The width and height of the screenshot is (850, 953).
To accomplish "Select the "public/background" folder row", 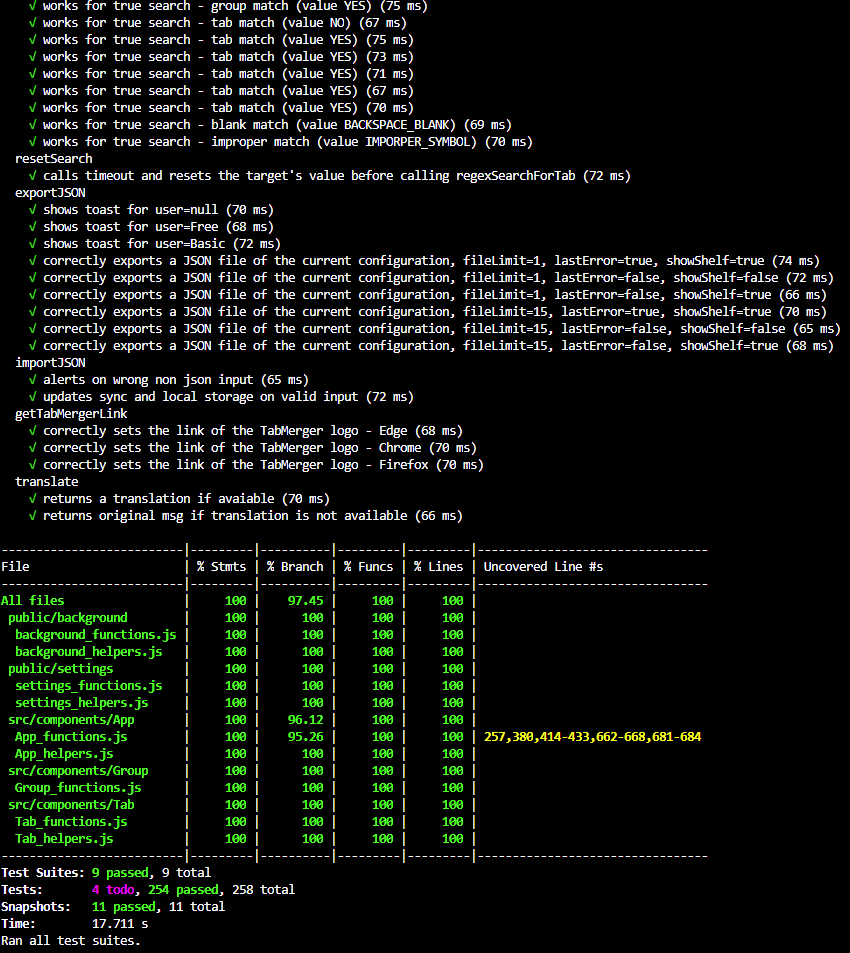I will point(68,618).
